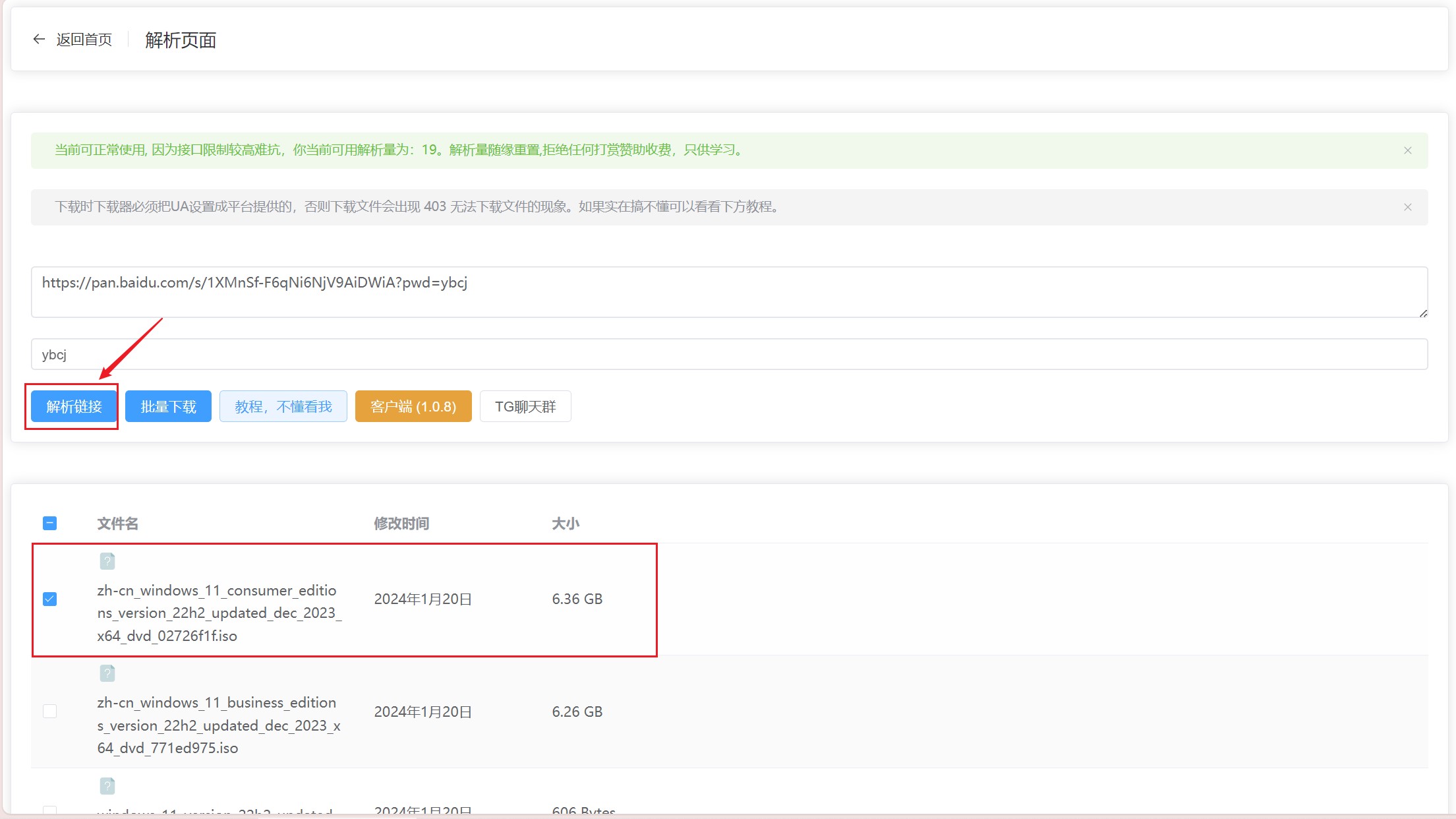1456x819 pixels.
Task: Close the gray UA warning banner
Action: 1407,207
